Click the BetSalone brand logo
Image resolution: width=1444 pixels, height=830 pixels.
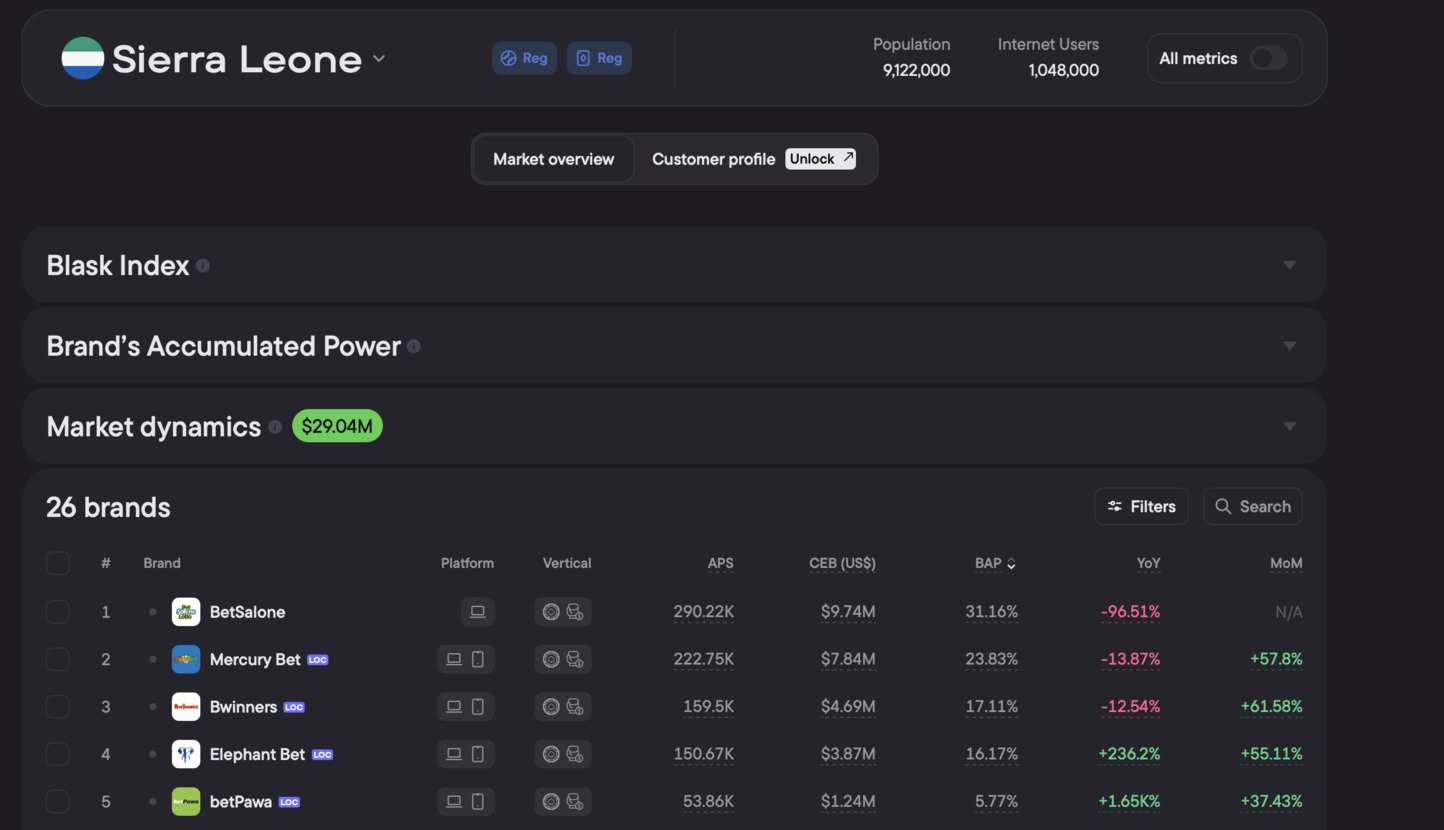(186, 612)
